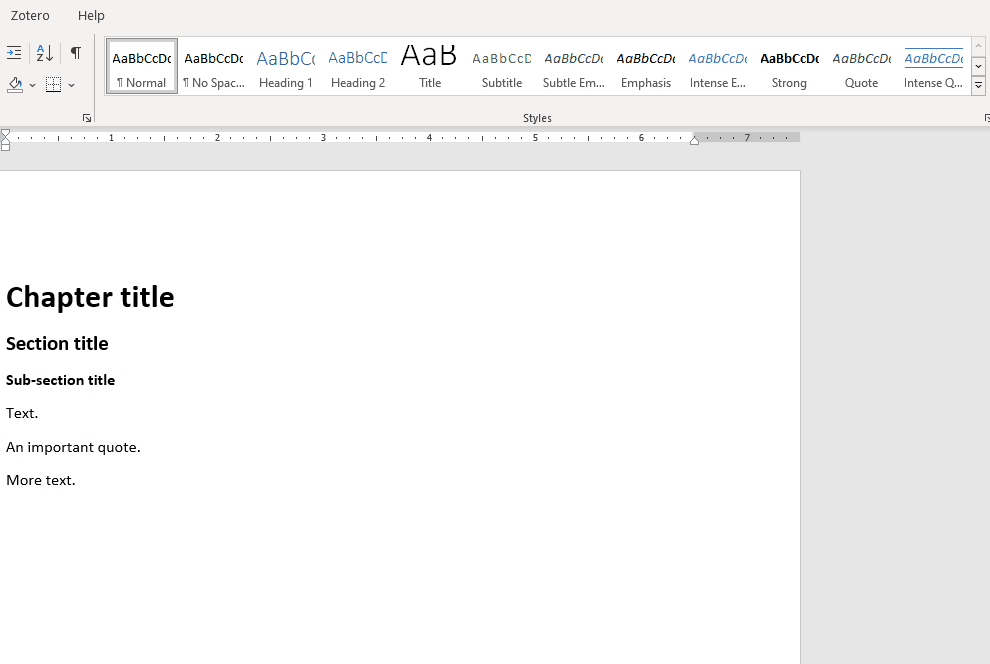This screenshot has height=664, width=990.
Task: Apply the Title style
Action: [430, 66]
